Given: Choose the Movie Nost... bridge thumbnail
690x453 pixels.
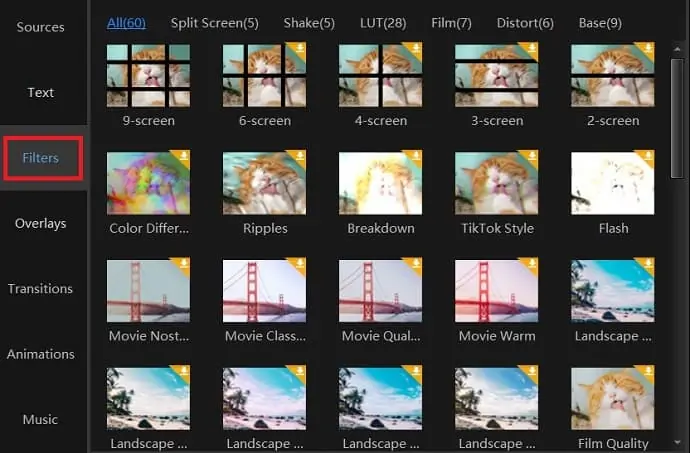Looking at the screenshot, I should point(148,291).
